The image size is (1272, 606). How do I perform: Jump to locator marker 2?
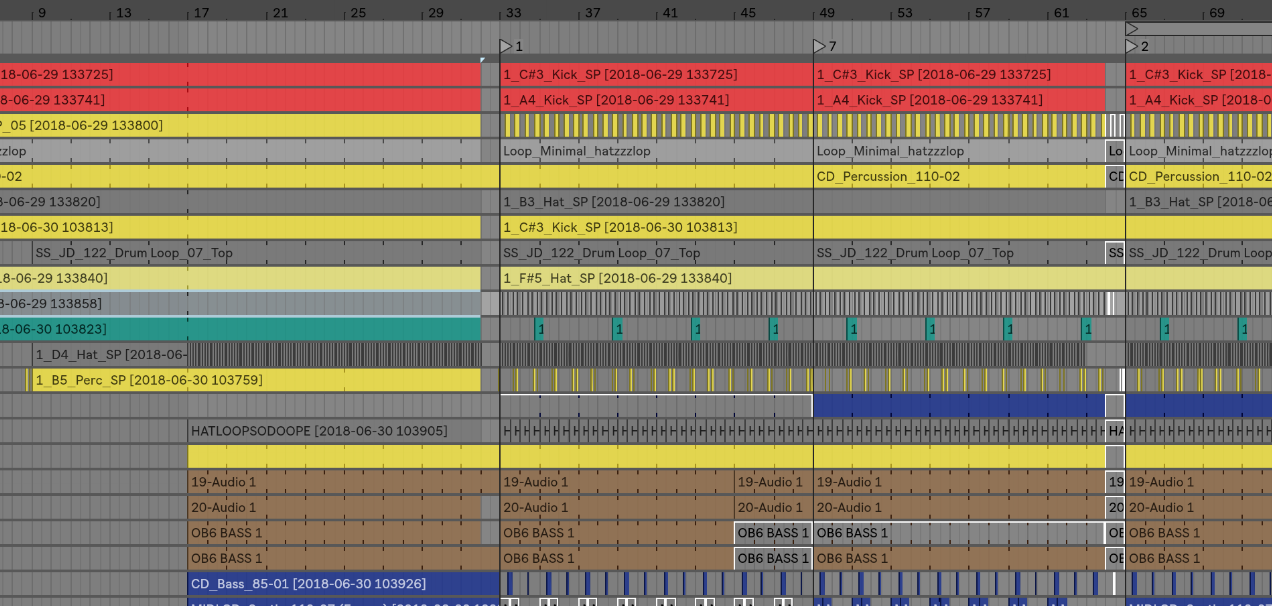(1132, 46)
